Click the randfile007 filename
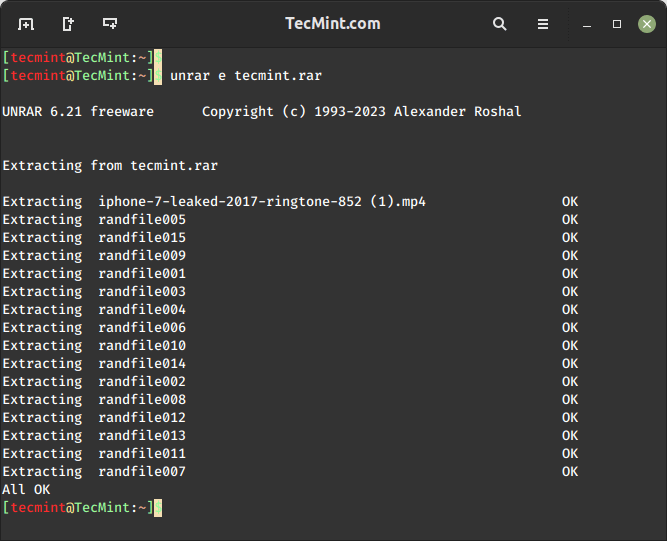The image size is (667, 541). pos(142,472)
